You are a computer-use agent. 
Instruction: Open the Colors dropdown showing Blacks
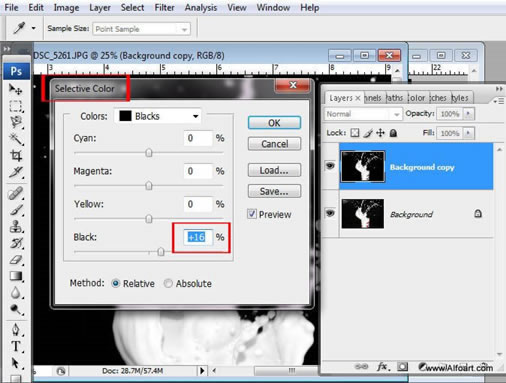pyautogui.click(x=158, y=116)
